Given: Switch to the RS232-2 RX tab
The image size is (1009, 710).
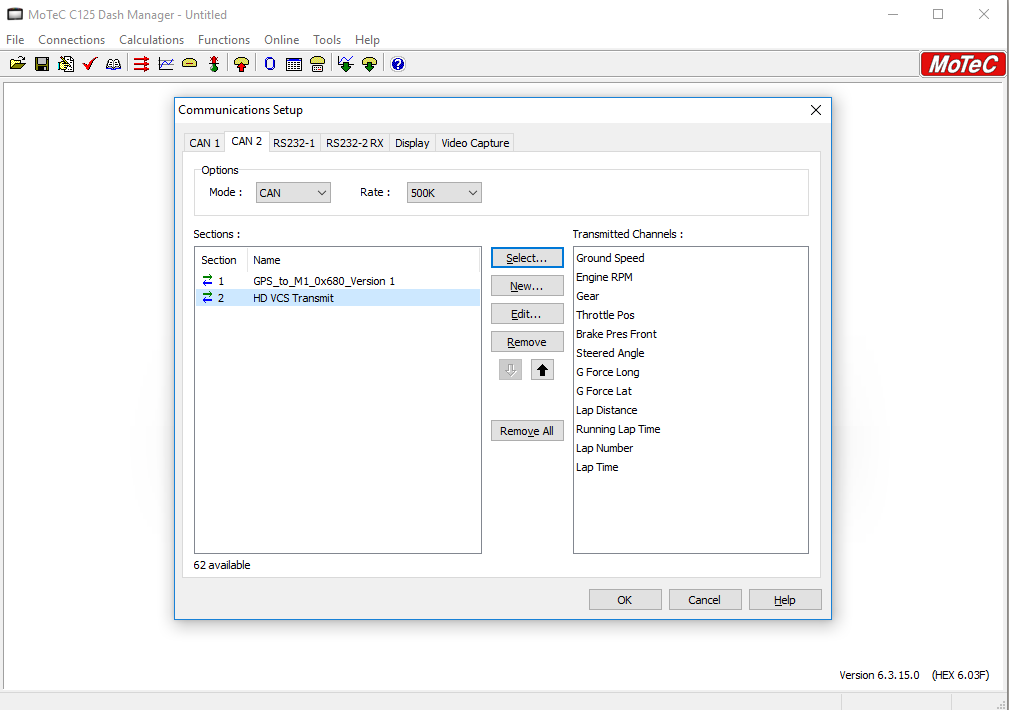Looking at the screenshot, I should pyautogui.click(x=355, y=143).
